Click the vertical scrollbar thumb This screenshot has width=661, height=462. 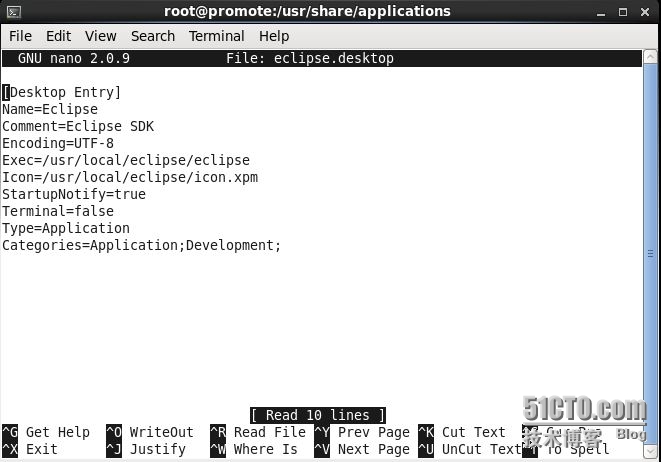(650, 254)
